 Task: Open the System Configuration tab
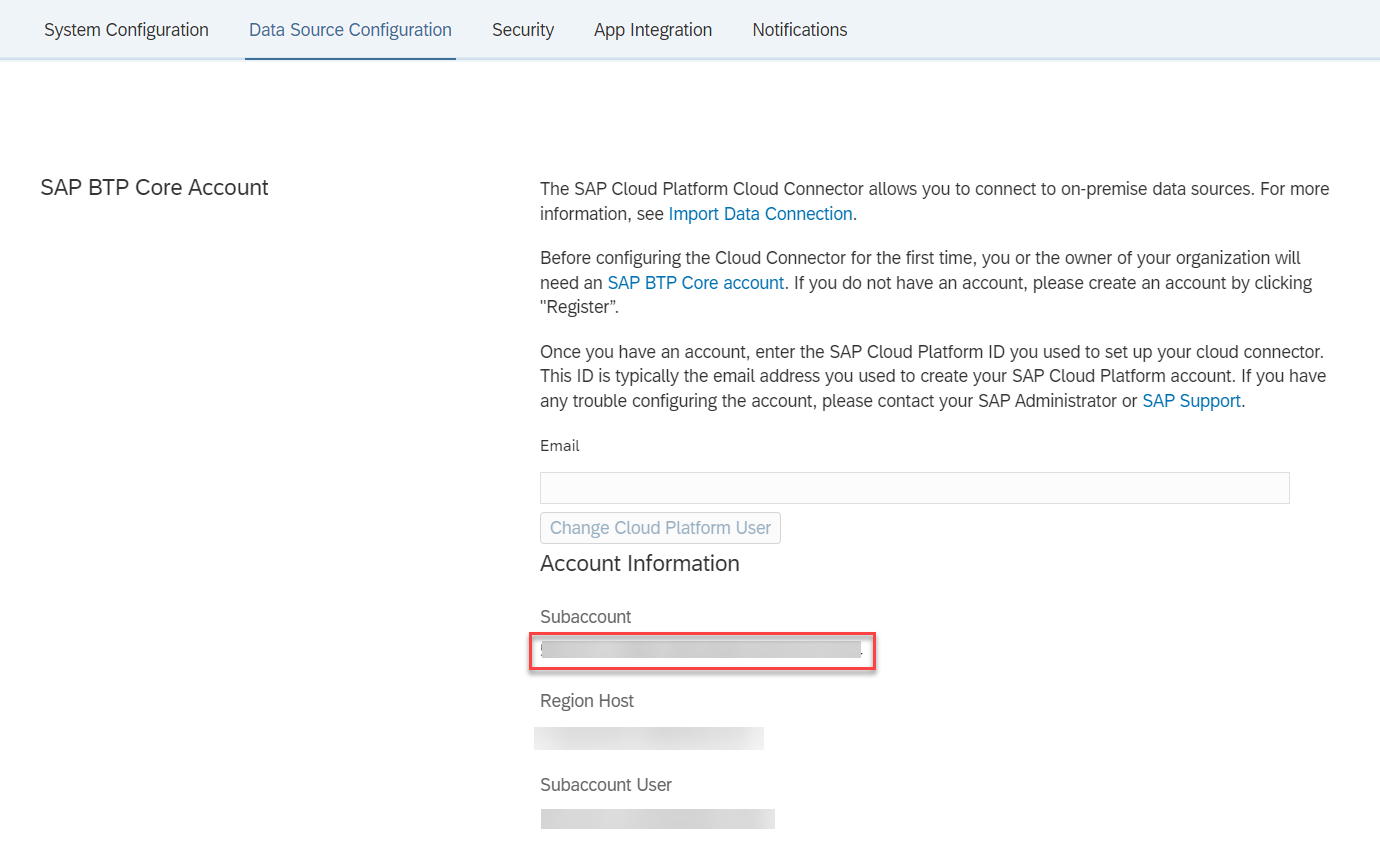pyautogui.click(x=126, y=30)
